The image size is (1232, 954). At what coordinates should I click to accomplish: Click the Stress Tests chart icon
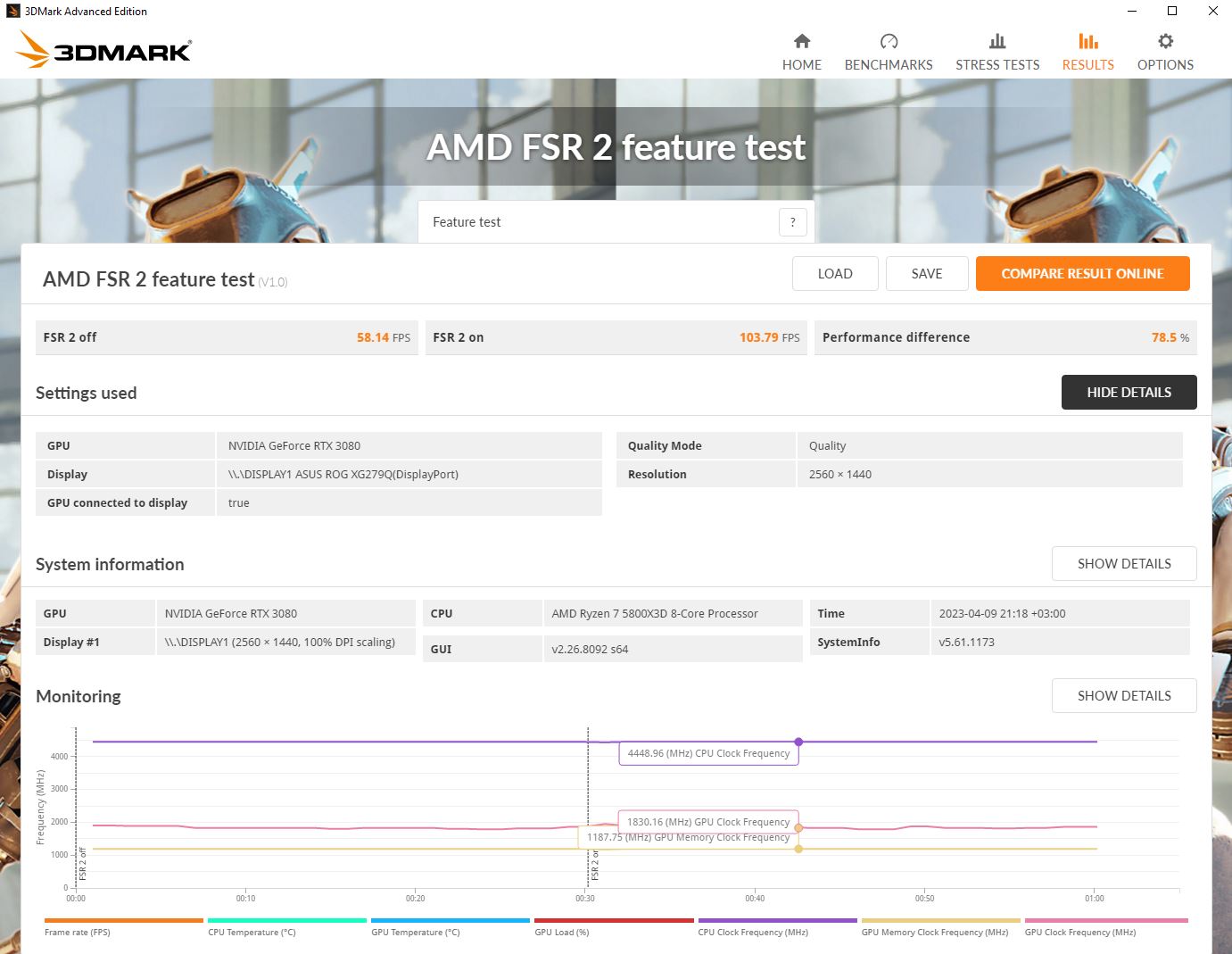pyautogui.click(x=997, y=41)
